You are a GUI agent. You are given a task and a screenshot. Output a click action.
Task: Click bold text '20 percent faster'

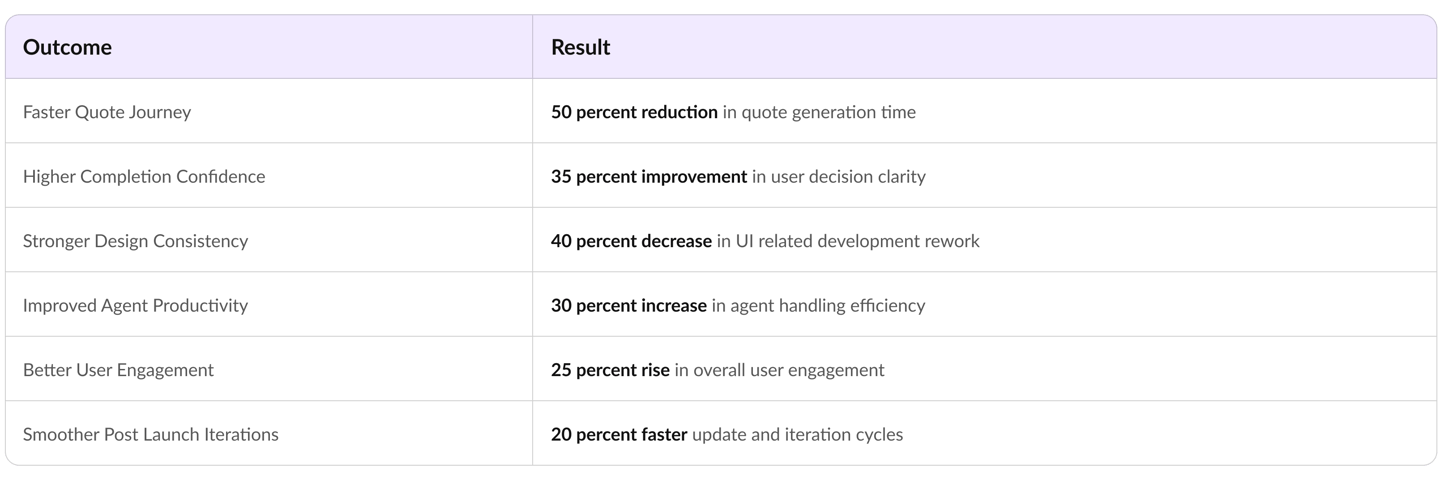click(x=619, y=435)
